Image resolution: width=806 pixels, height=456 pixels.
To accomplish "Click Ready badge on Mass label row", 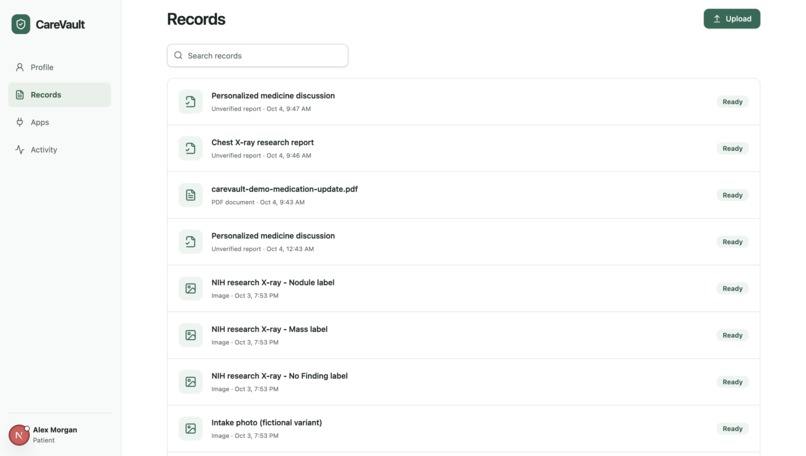I will 732,335.
